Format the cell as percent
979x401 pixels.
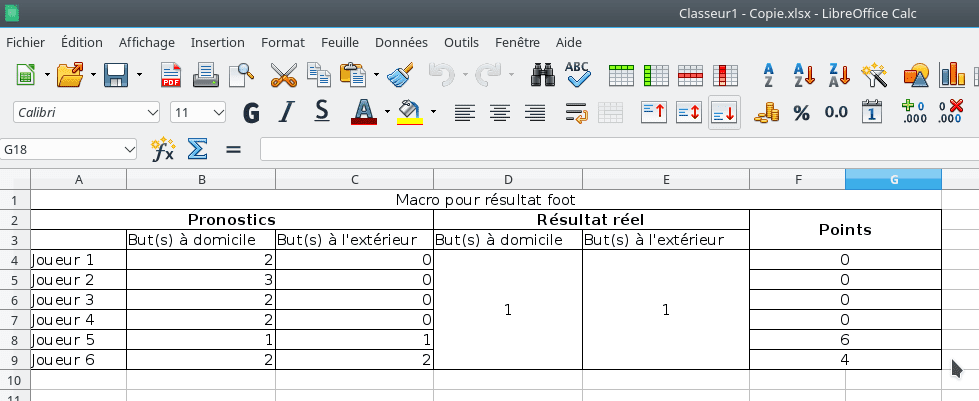[801, 112]
